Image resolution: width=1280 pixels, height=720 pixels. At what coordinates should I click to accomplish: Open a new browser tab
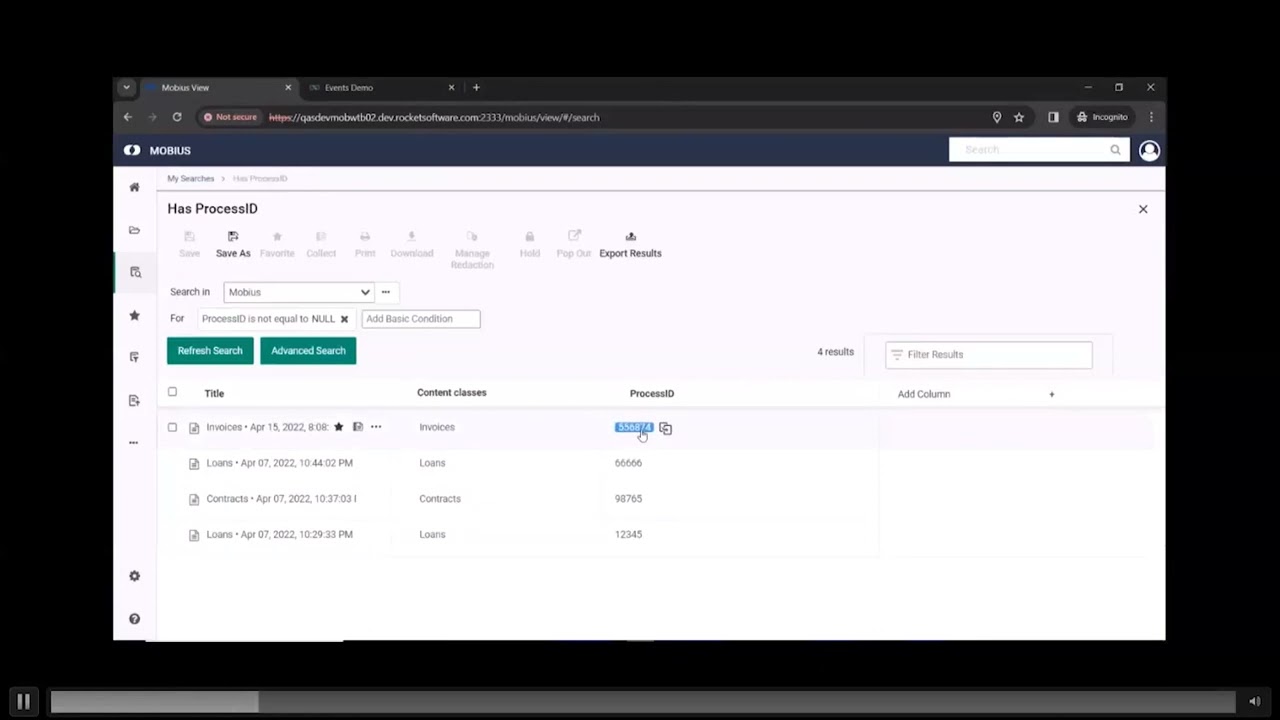pyautogui.click(x=476, y=88)
